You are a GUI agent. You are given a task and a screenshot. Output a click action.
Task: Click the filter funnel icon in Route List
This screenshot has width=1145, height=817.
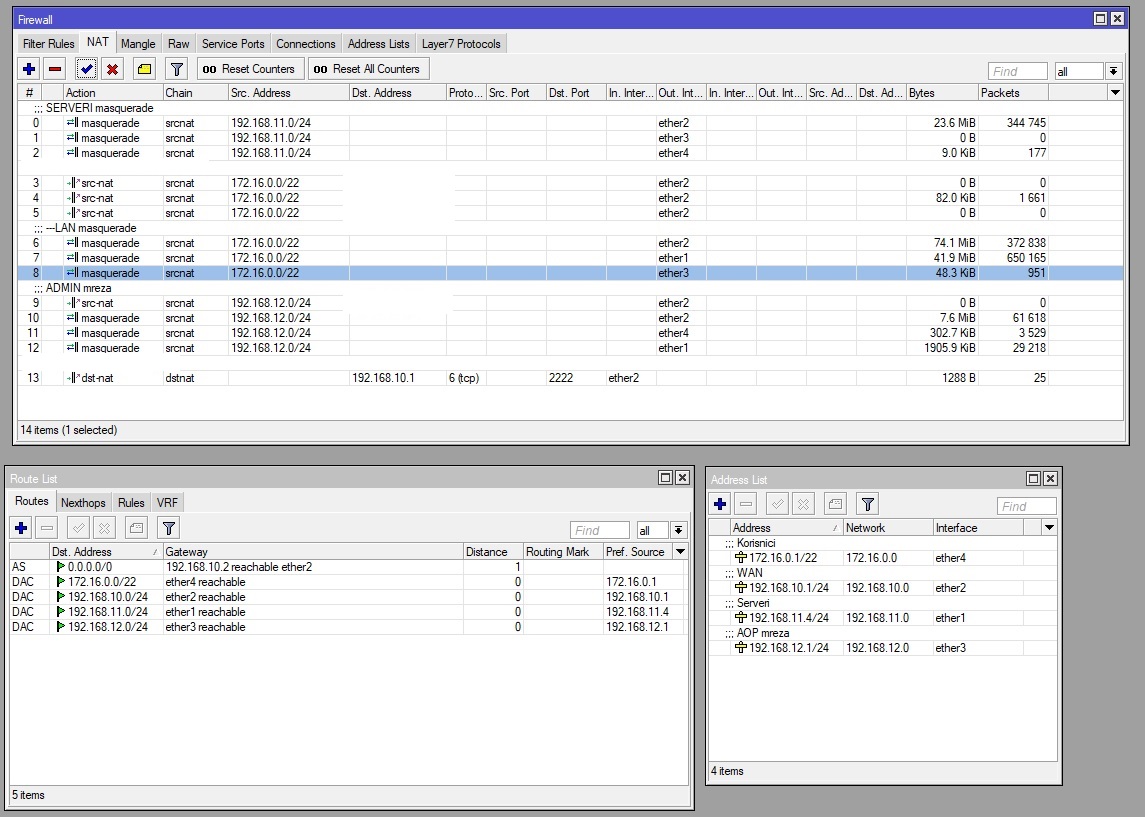pyautogui.click(x=169, y=528)
